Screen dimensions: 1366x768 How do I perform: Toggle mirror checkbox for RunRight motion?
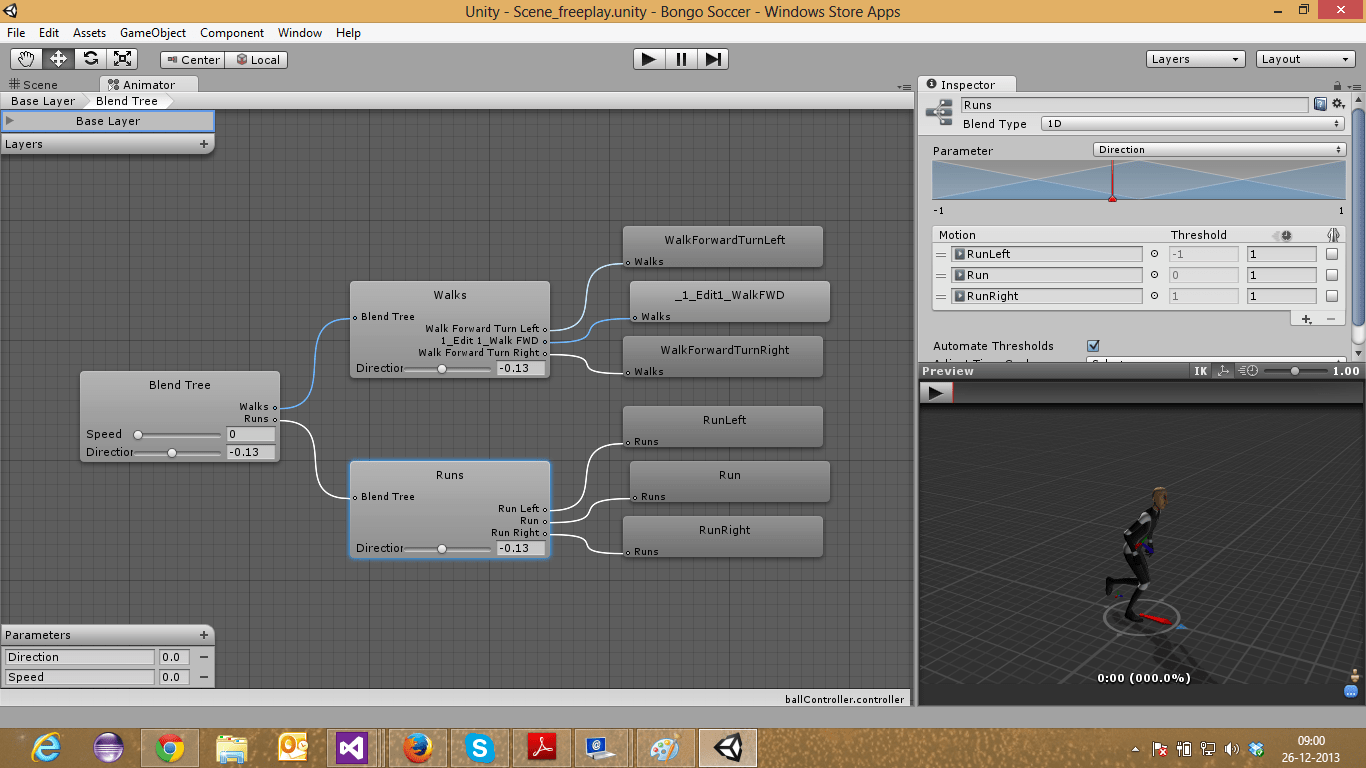pyautogui.click(x=1331, y=296)
